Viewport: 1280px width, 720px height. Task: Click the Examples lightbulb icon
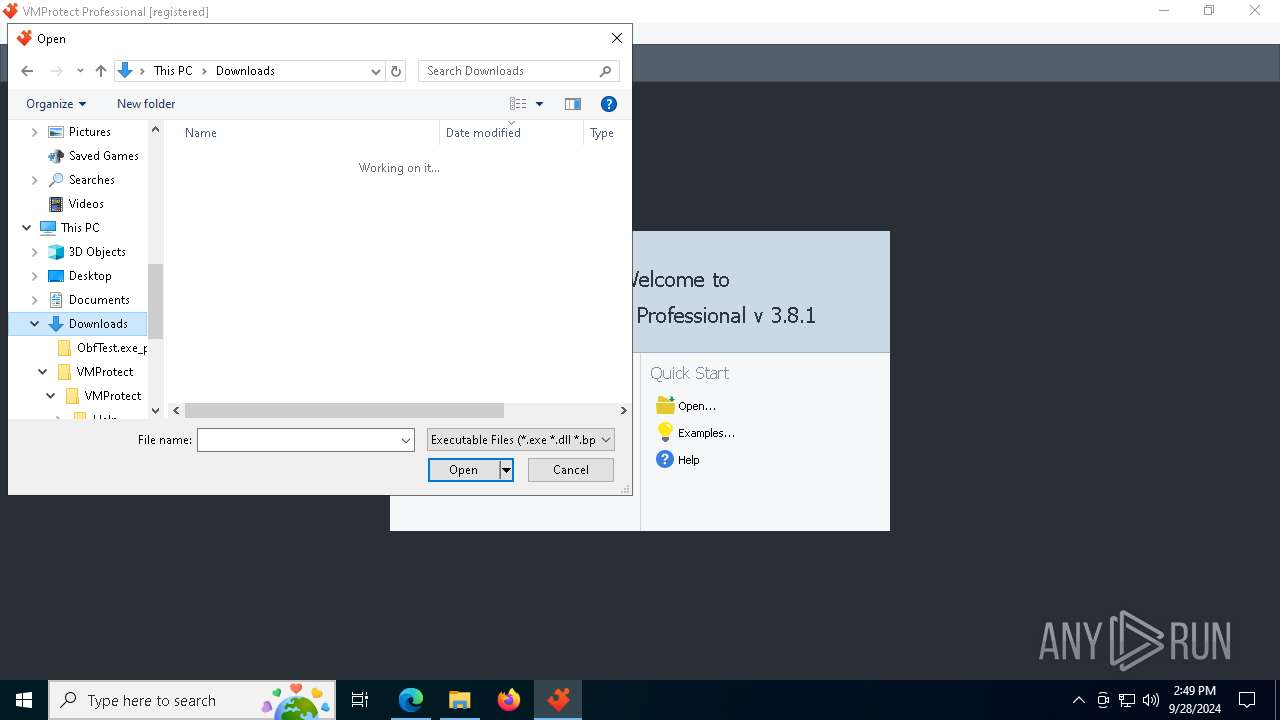point(665,432)
